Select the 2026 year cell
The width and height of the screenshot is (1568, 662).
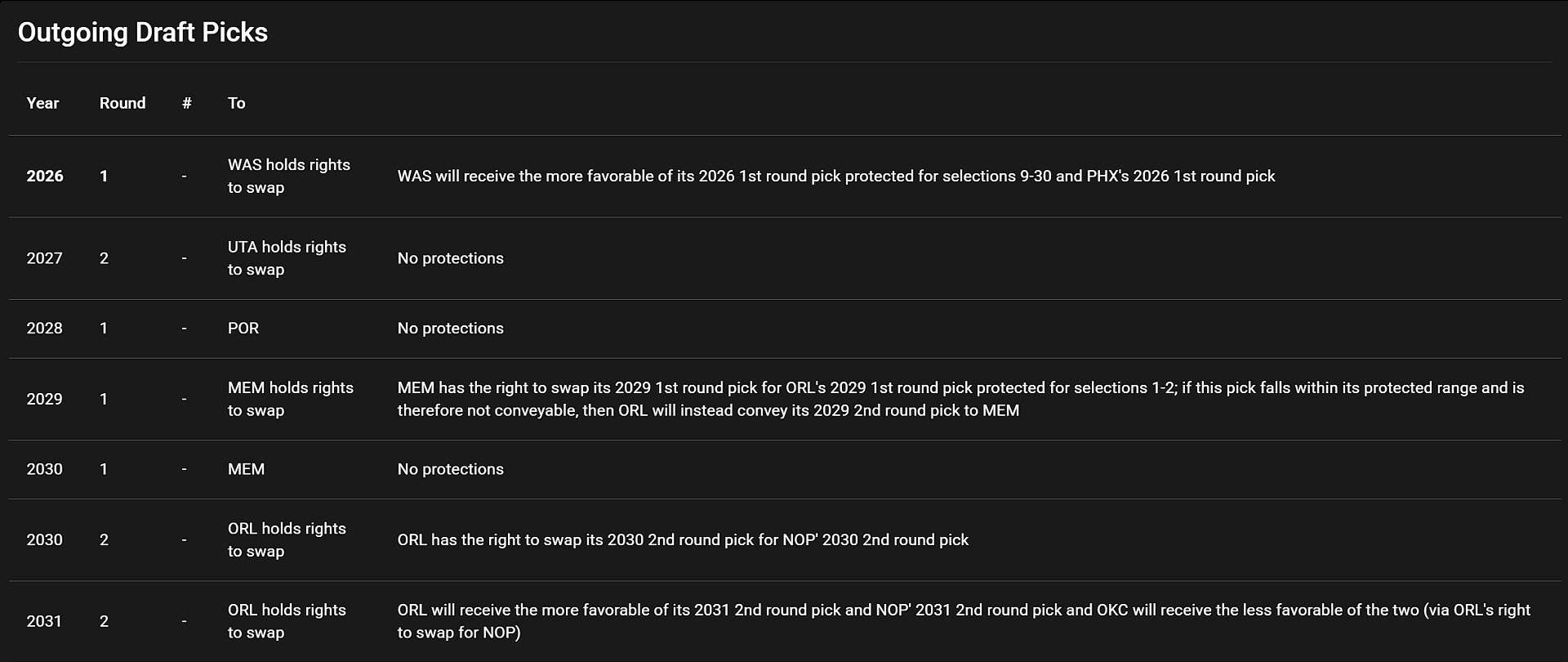tap(45, 177)
